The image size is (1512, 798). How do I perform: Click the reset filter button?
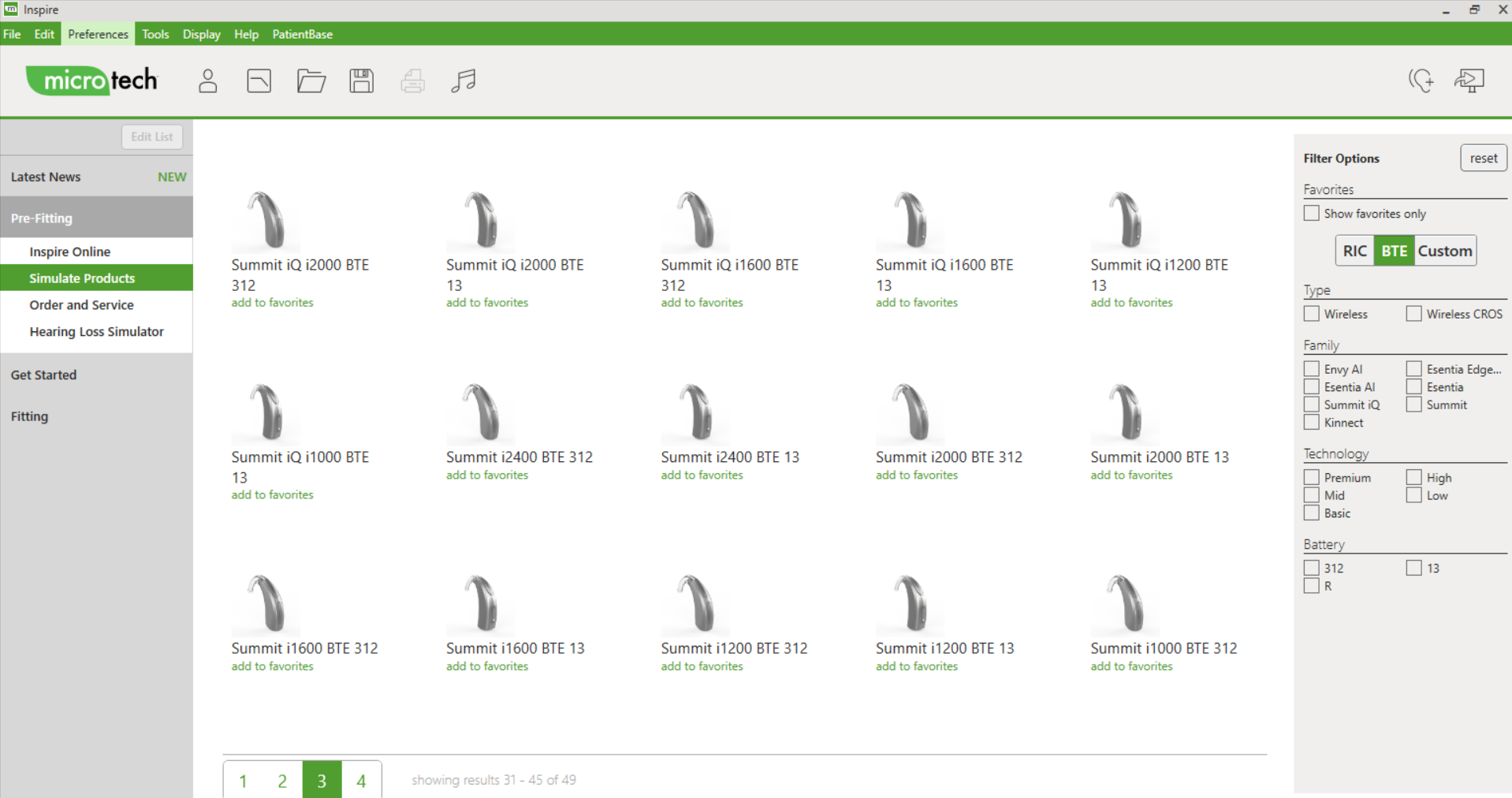tap(1484, 158)
